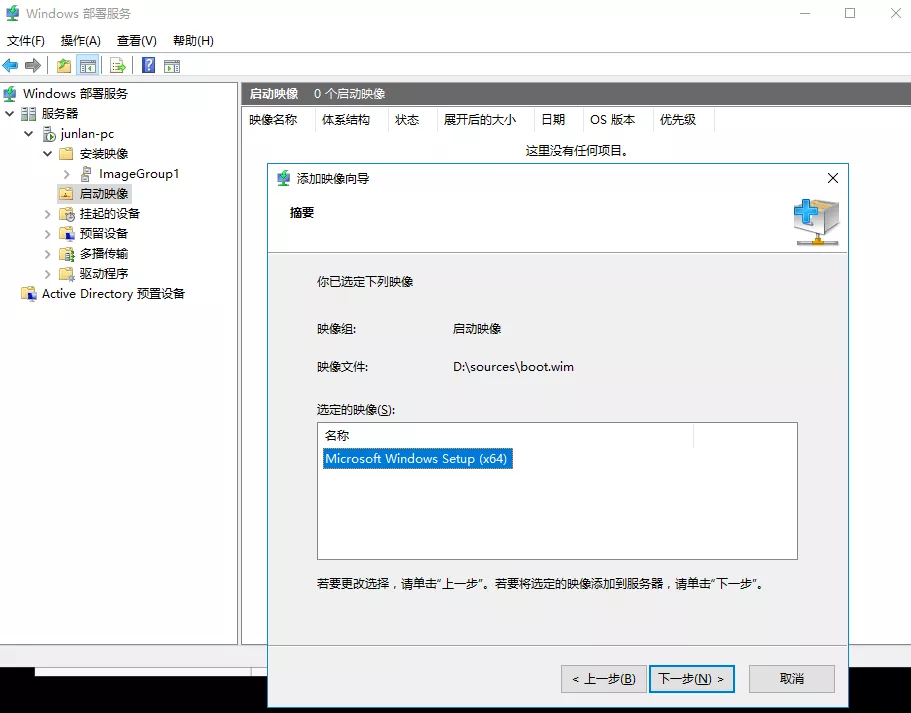Cancel the wizard with 取消 button
The image size is (911, 713).
791,679
